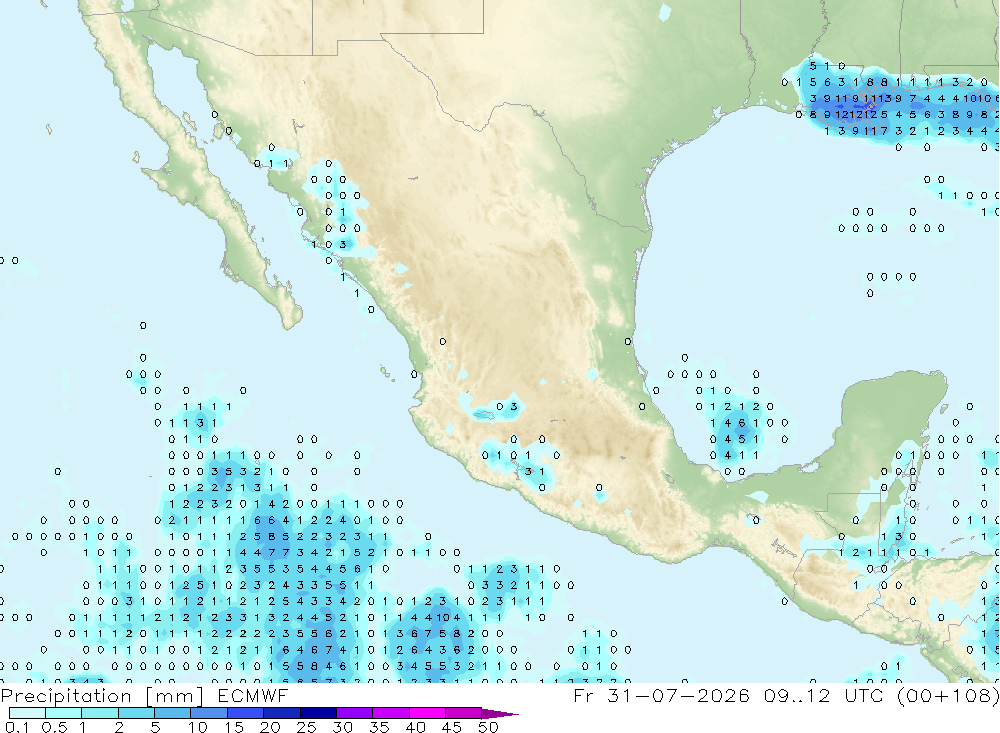Click the '15' legend scale label
The height and width of the screenshot is (733, 1000).
click(x=234, y=727)
